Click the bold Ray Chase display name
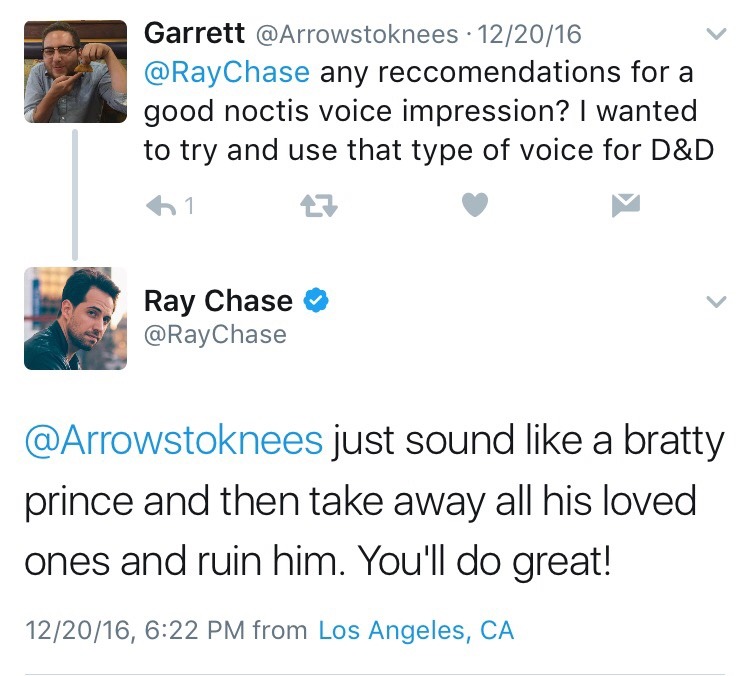The image size is (750, 676). pos(219,300)
